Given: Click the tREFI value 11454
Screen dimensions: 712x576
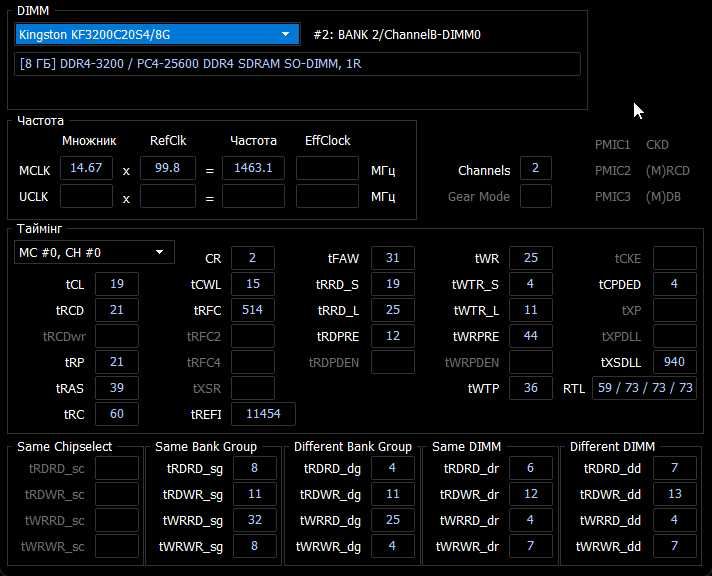Looking at the screenshot, I should pyautogui.click(x=263, y=414).
